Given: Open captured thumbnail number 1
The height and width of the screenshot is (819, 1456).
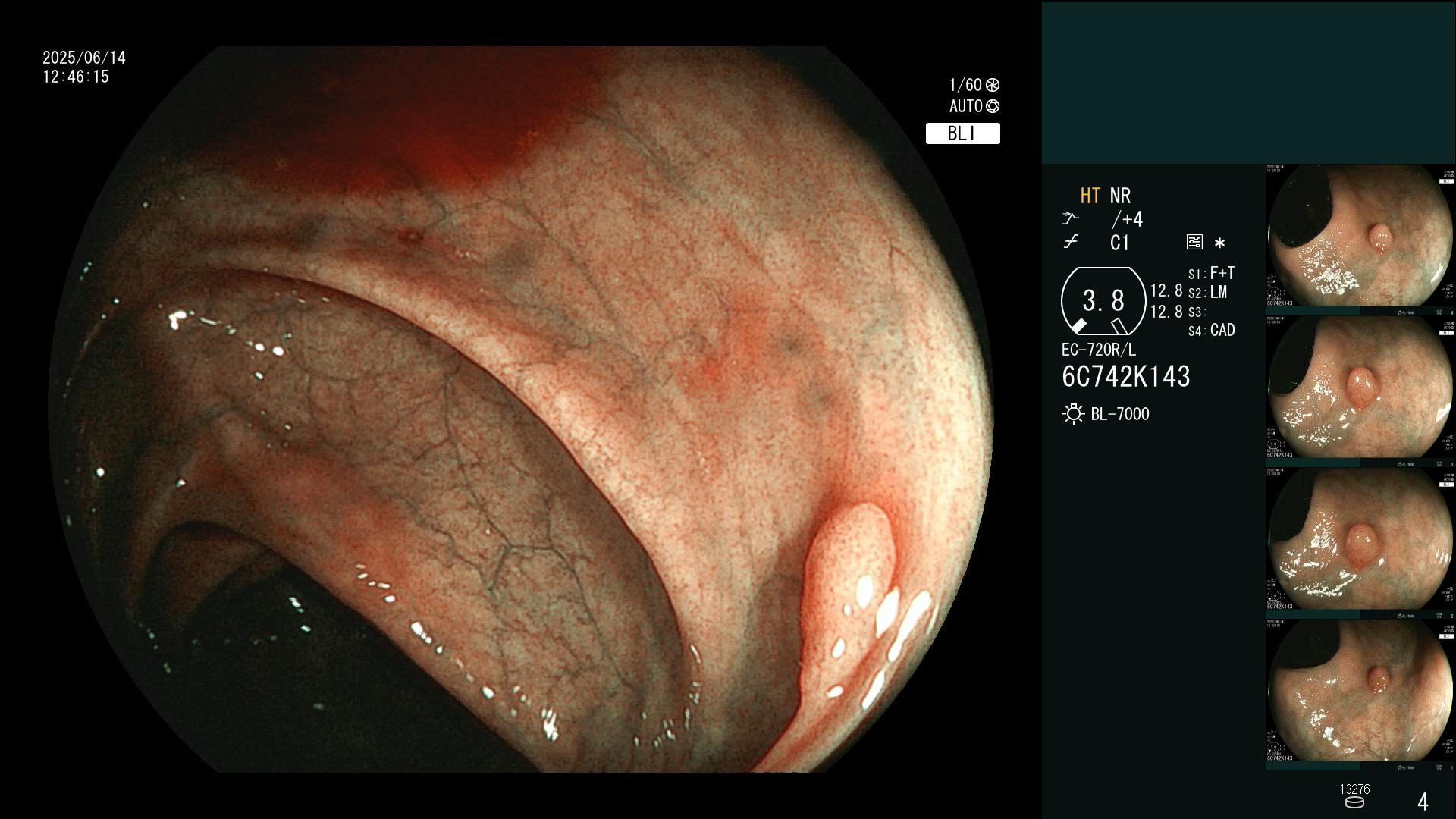Looking at the screenshot, I should 1360,695.
